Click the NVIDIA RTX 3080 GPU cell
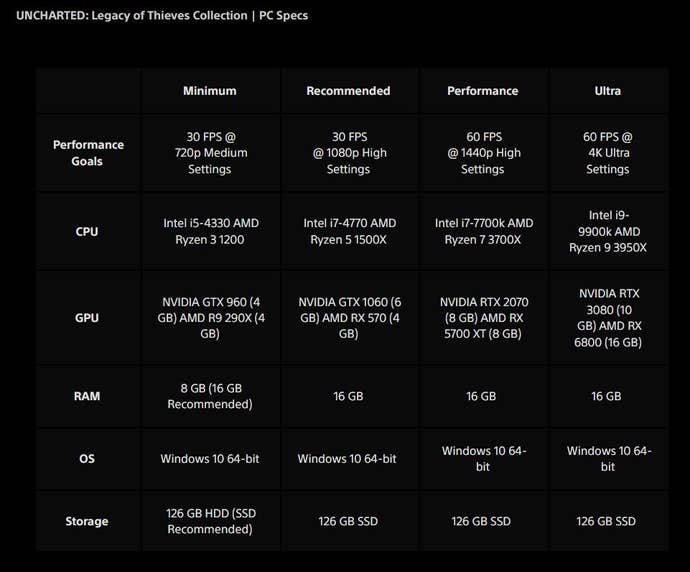This screenshot has height=572, width=690. (607, 318)
